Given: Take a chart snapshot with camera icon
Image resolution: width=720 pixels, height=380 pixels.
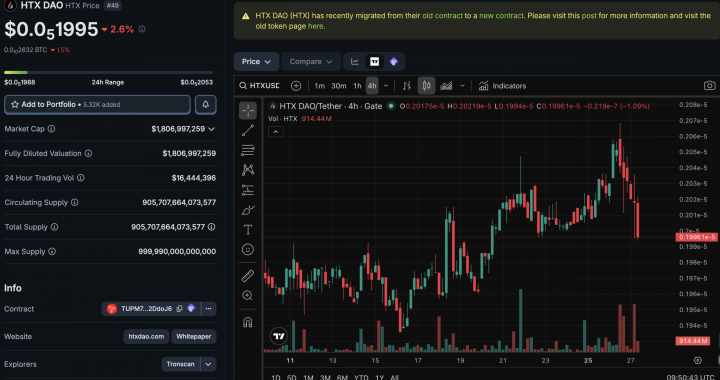Looking at the screenshot, I should tap(709, 86).
